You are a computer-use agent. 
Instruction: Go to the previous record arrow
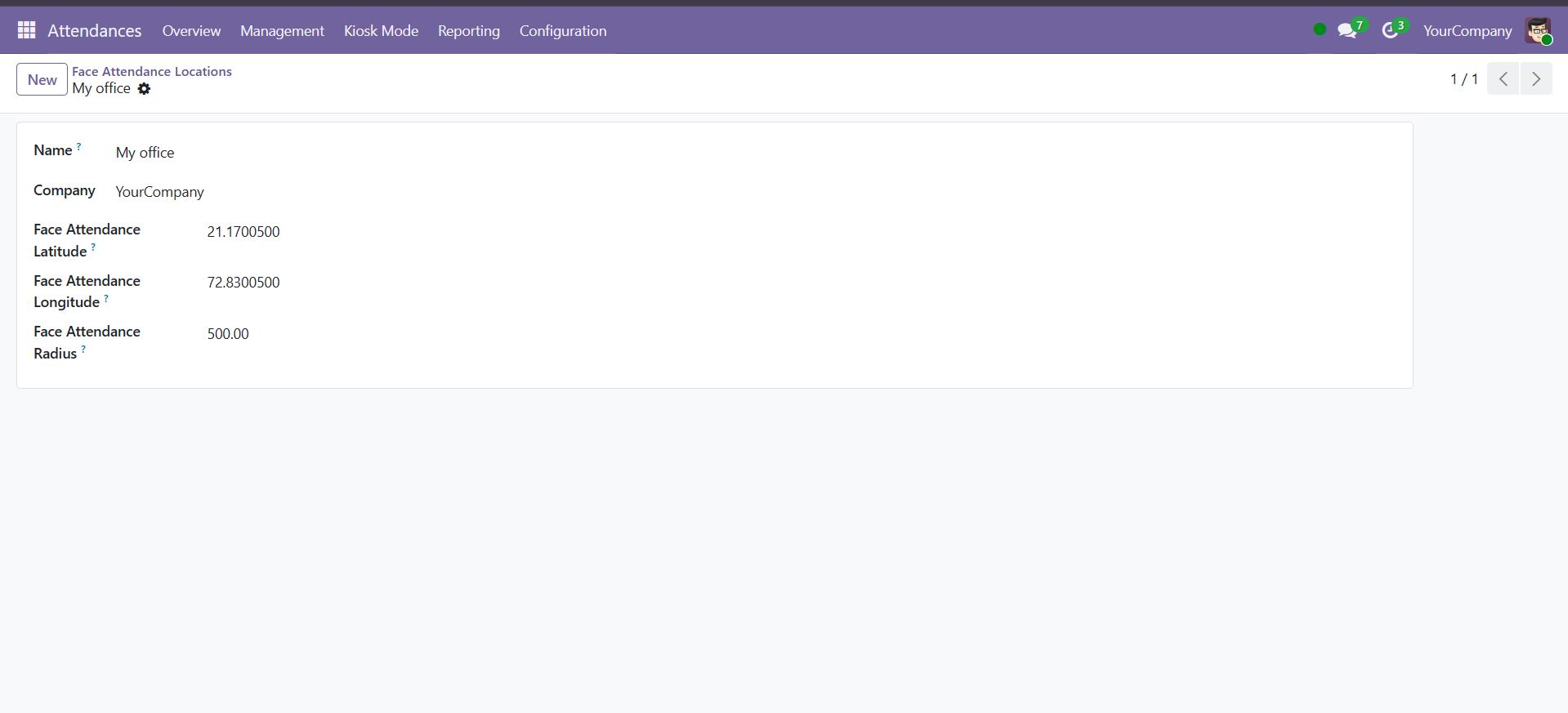(1503, 78)
